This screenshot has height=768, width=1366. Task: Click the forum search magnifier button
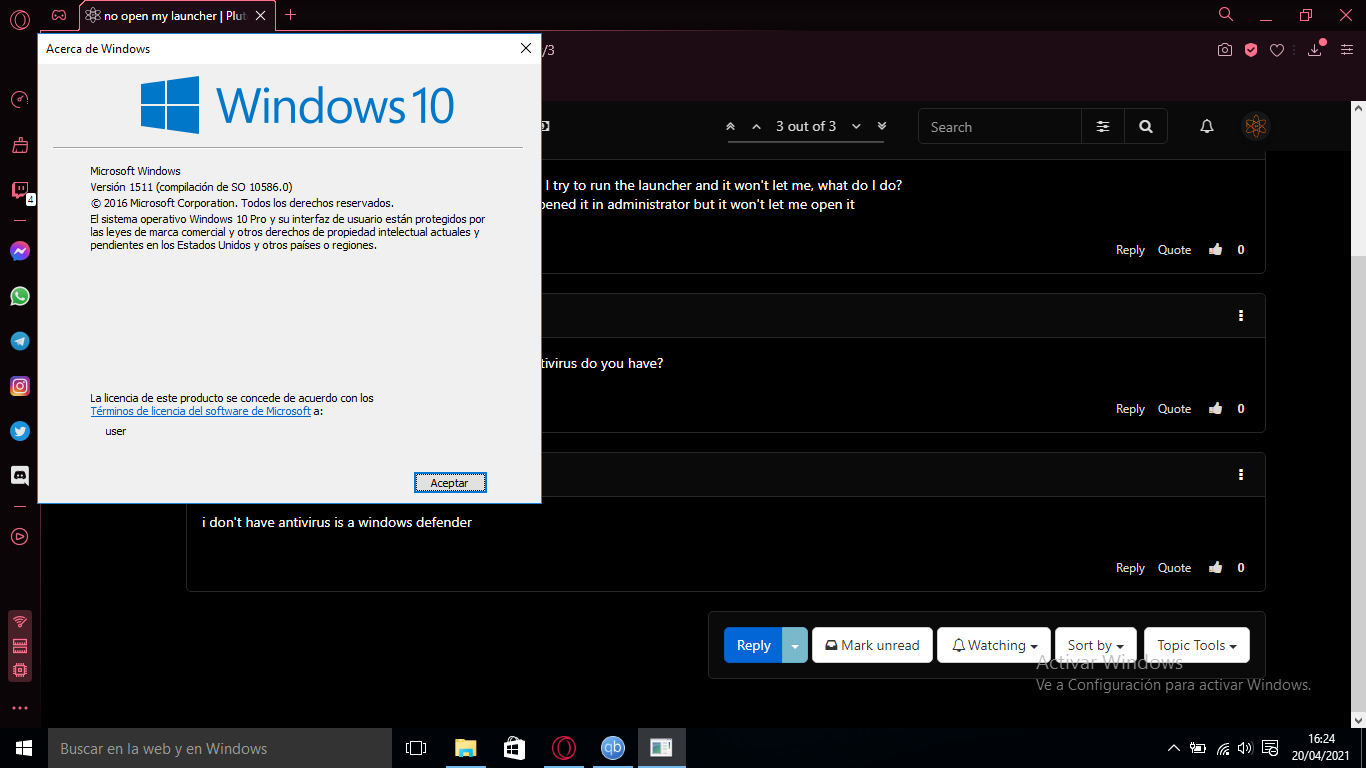pyautogui.click(x=1146, y=127)
